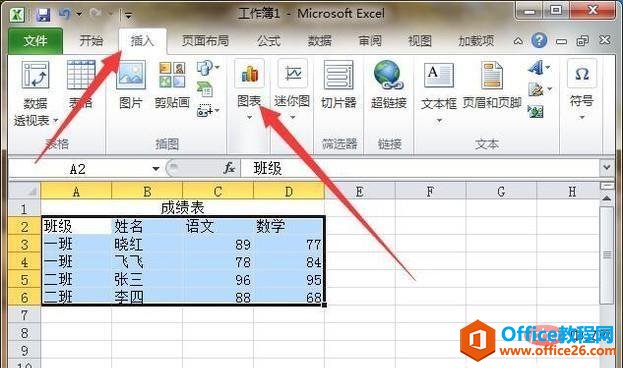
Task: Select row 7 header
Action: (x=25, y=314)
